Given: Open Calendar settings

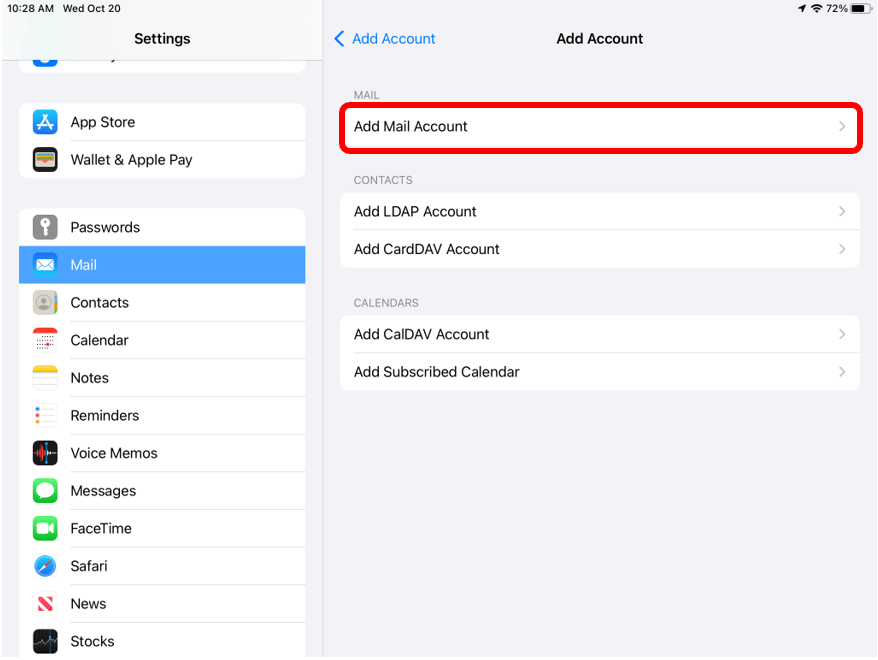Looking at the screenshot, I should coord(162,340).
